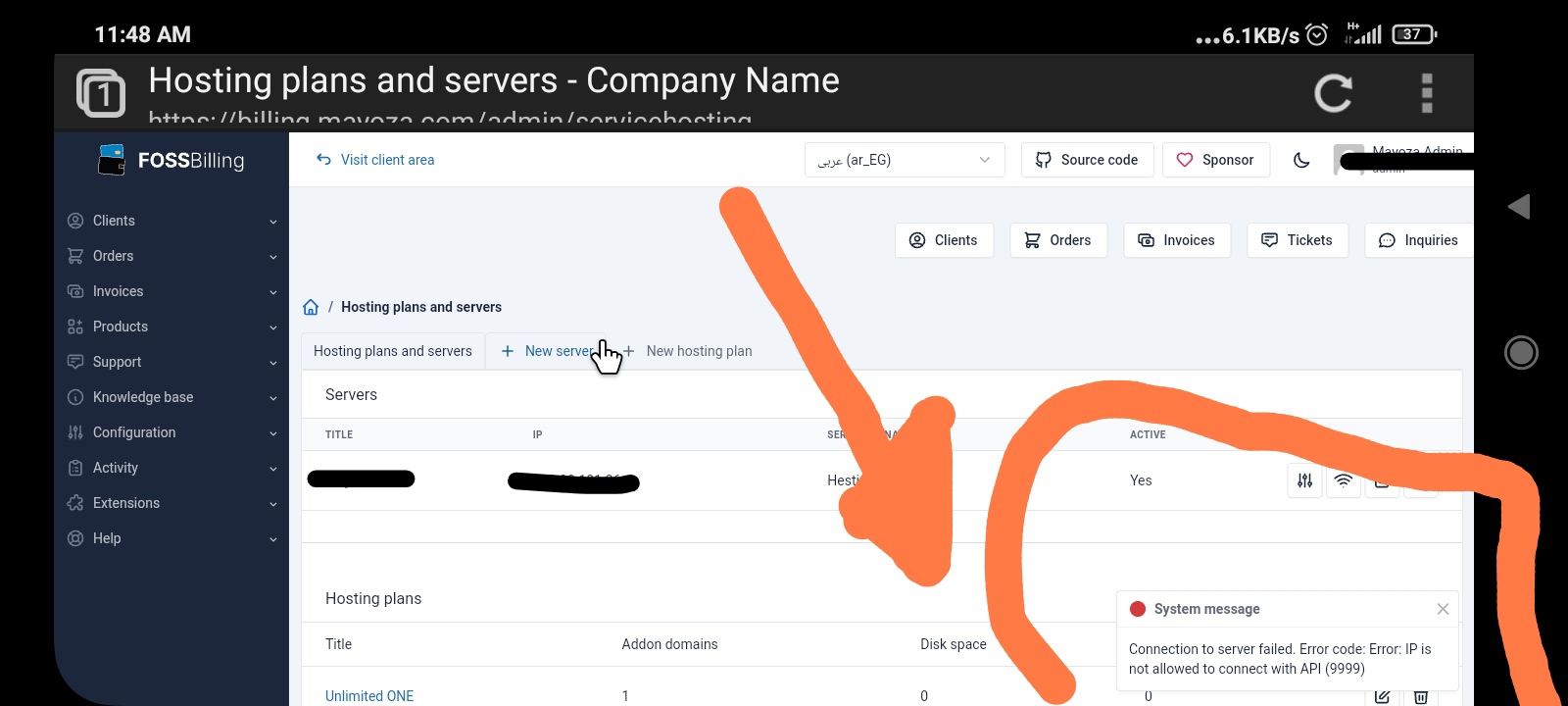Viewport: 1568px width, 706px height.
Task: Expand the Knowledge base sidebar menu
Action: [x=171, y=397]
